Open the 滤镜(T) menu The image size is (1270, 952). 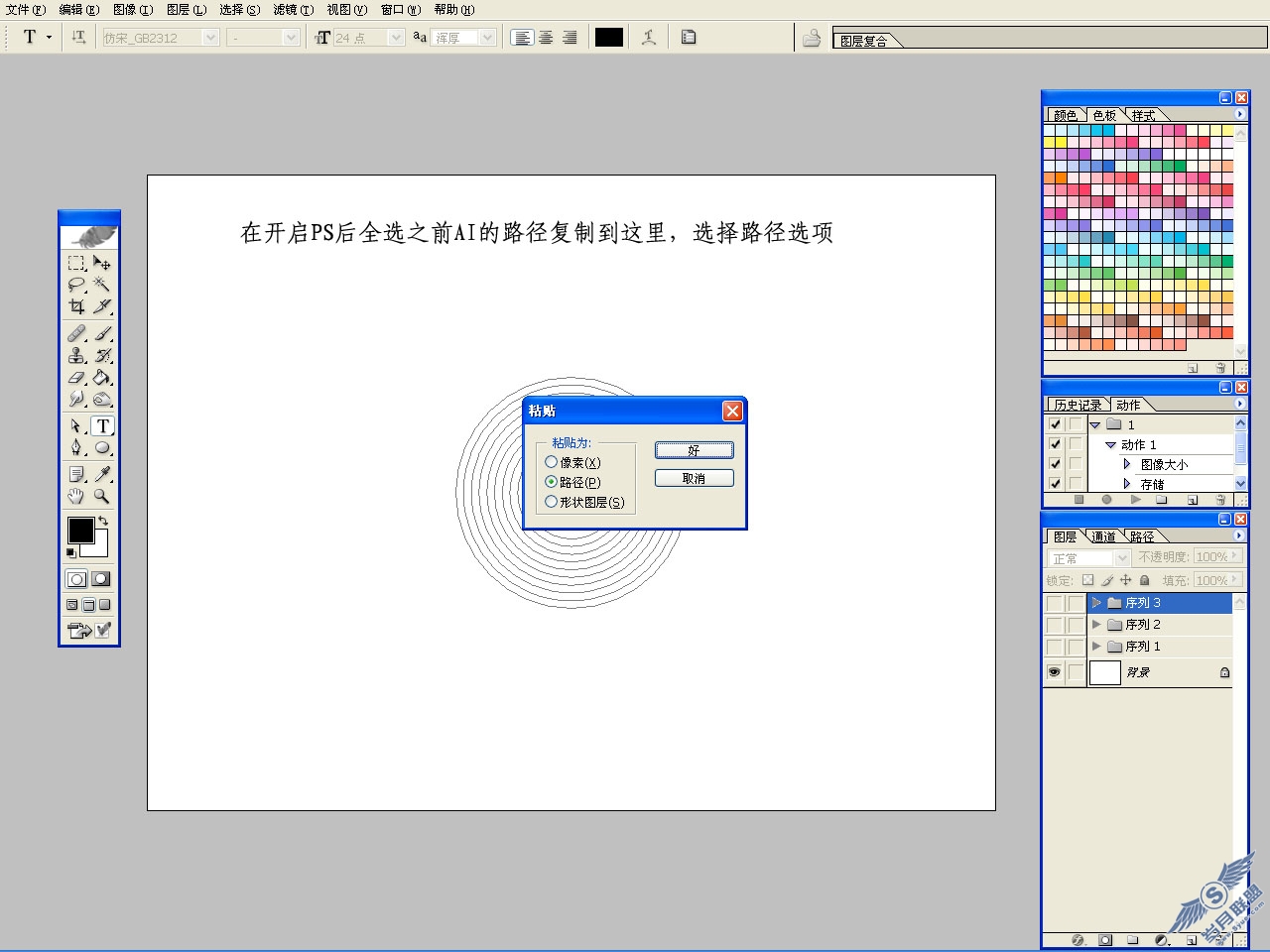pyautogui.click(x=293, y=10)
